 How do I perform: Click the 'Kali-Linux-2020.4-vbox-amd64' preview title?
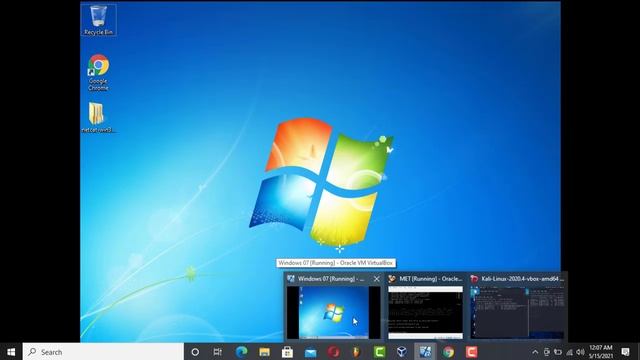(x=522, y=279)
